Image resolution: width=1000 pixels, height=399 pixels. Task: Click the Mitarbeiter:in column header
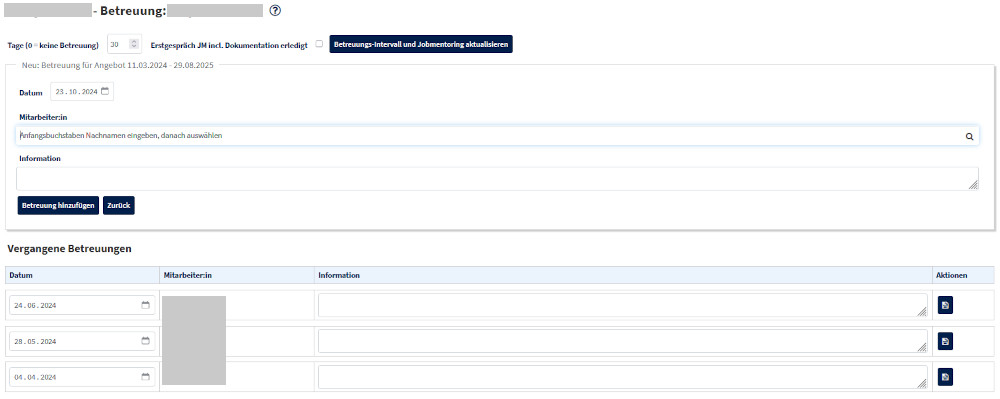tap(237, 275)
